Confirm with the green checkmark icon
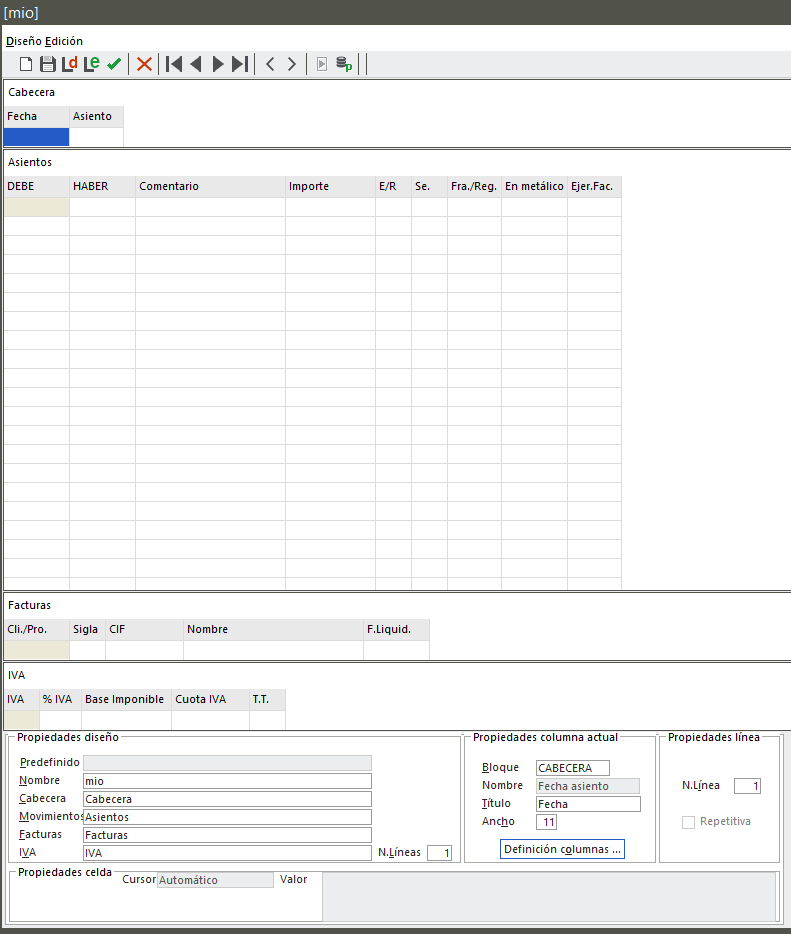791x934 pixels. pyautogui.click(x=114, y=64)
